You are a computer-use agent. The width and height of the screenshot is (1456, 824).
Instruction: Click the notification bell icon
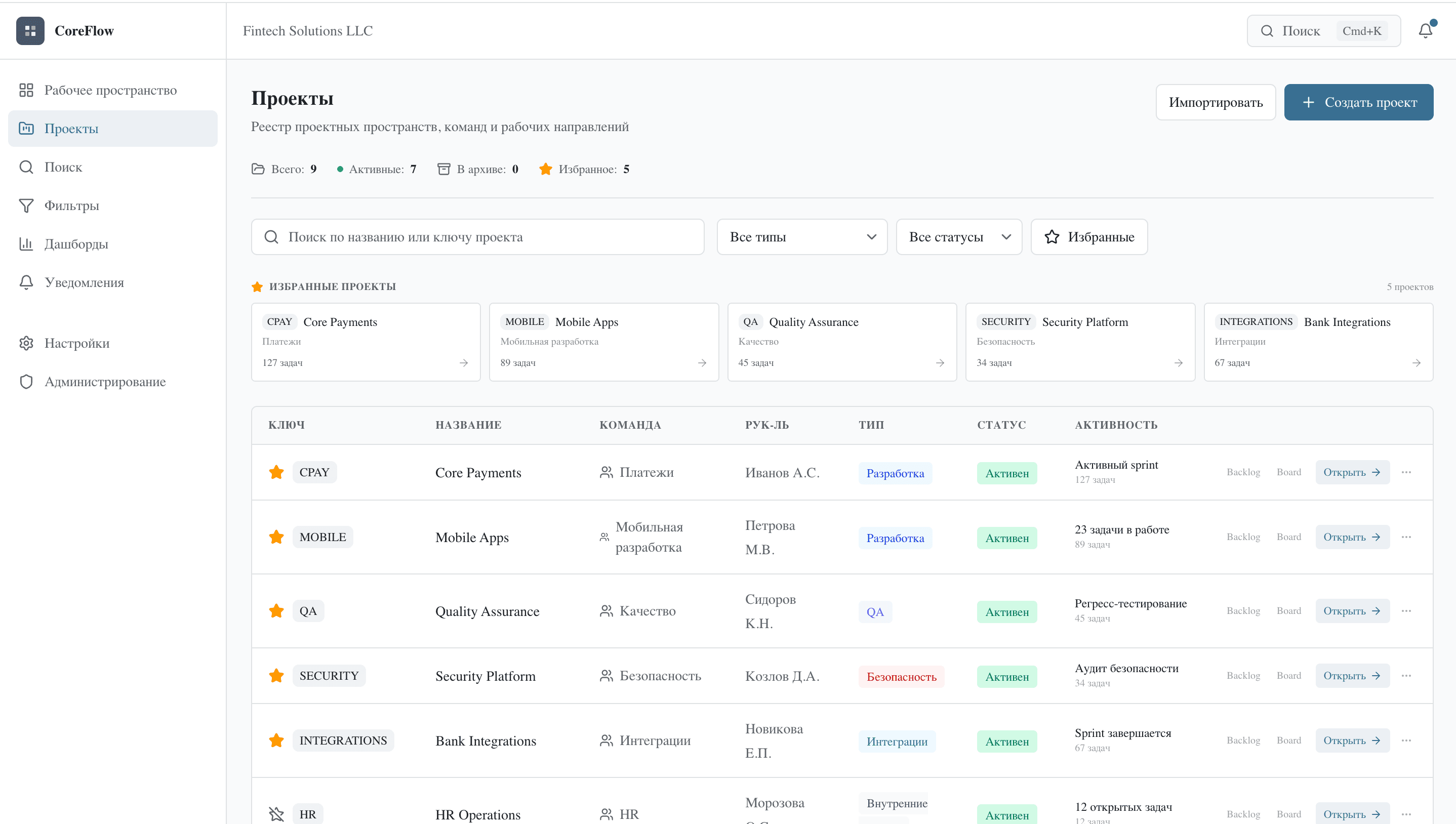tap(1424, 30)
